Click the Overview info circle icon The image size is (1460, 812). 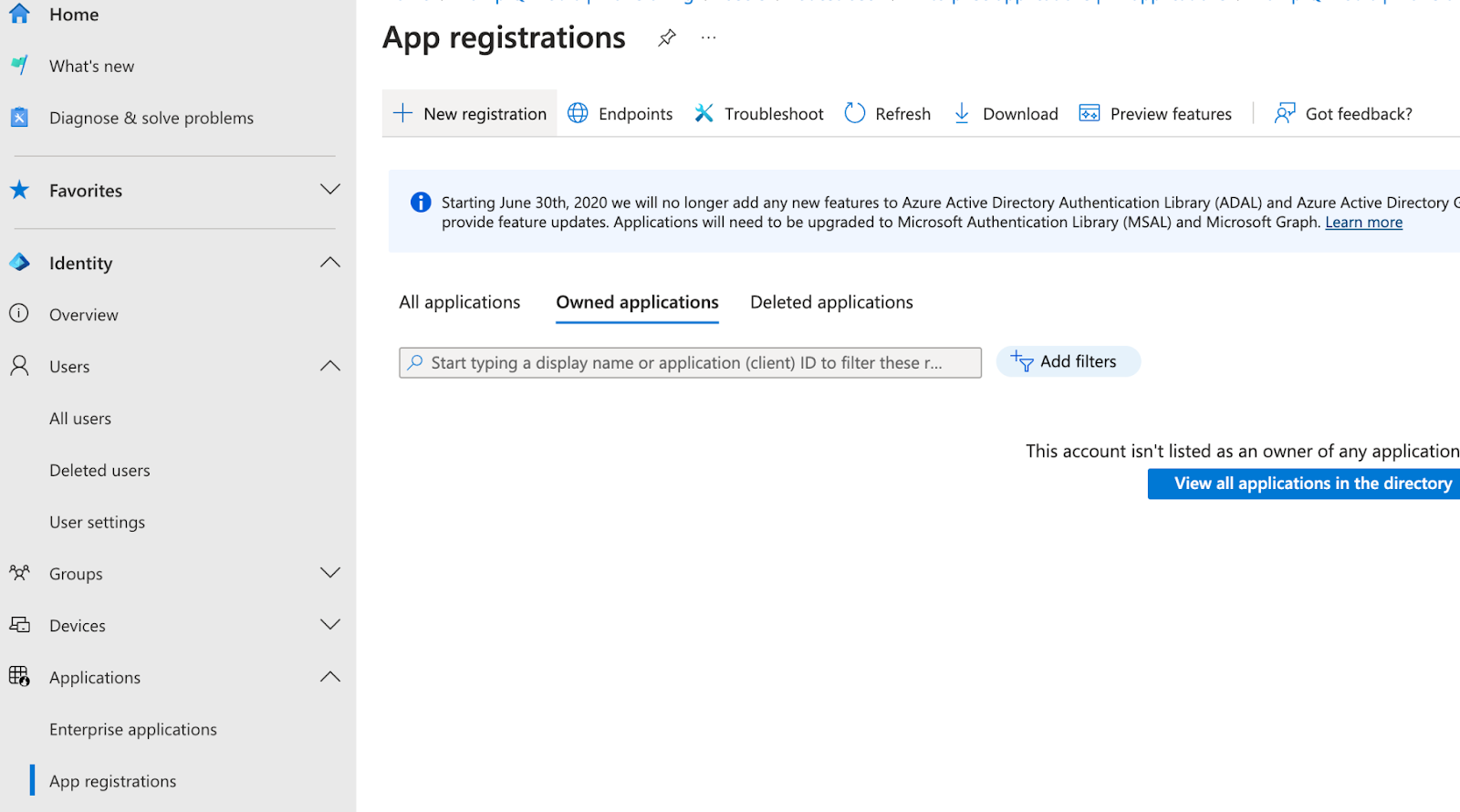[x=19, y=314]
